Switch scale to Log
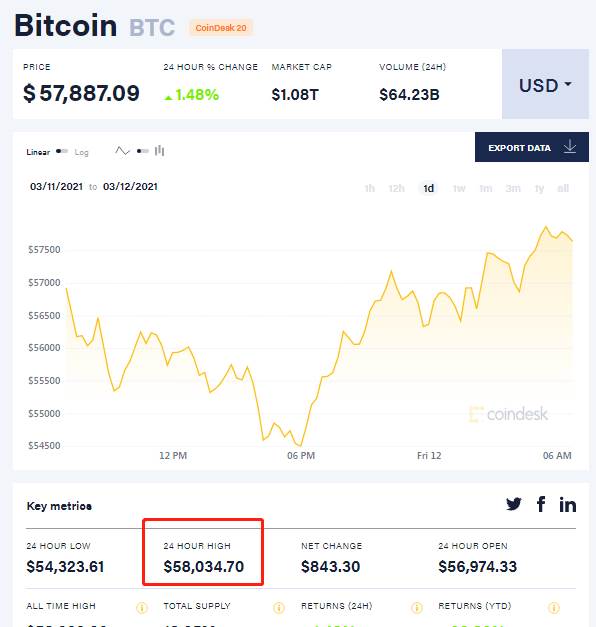 pos(81,152)
